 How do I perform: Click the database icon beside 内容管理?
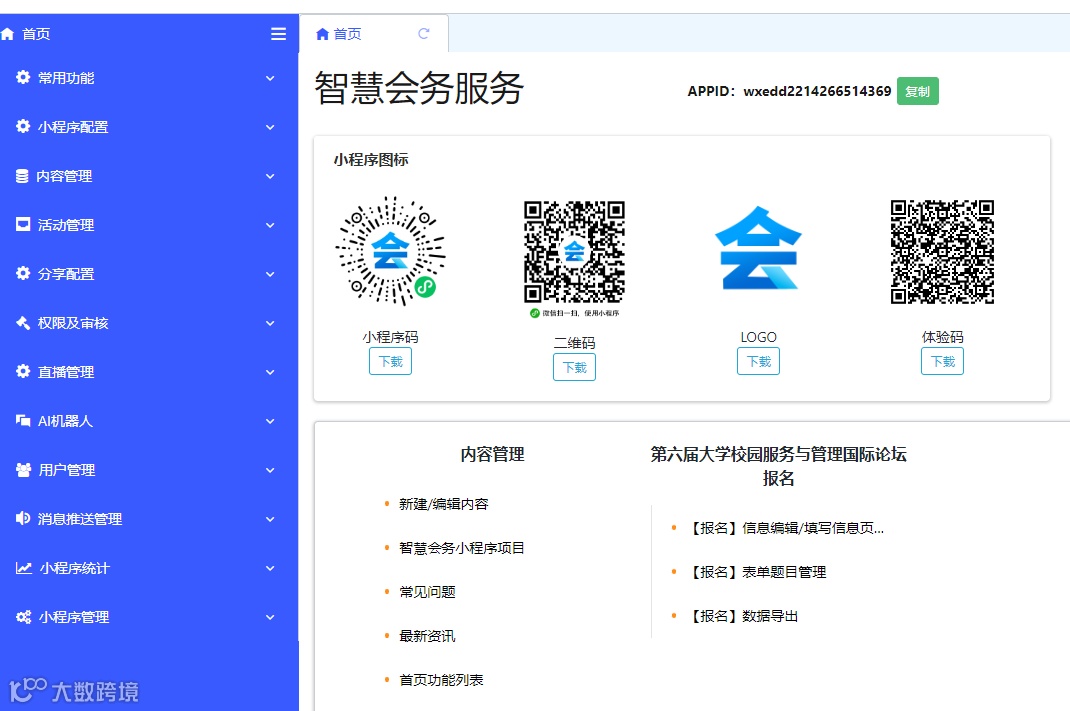pyautogui.click(x=23, y=176)
